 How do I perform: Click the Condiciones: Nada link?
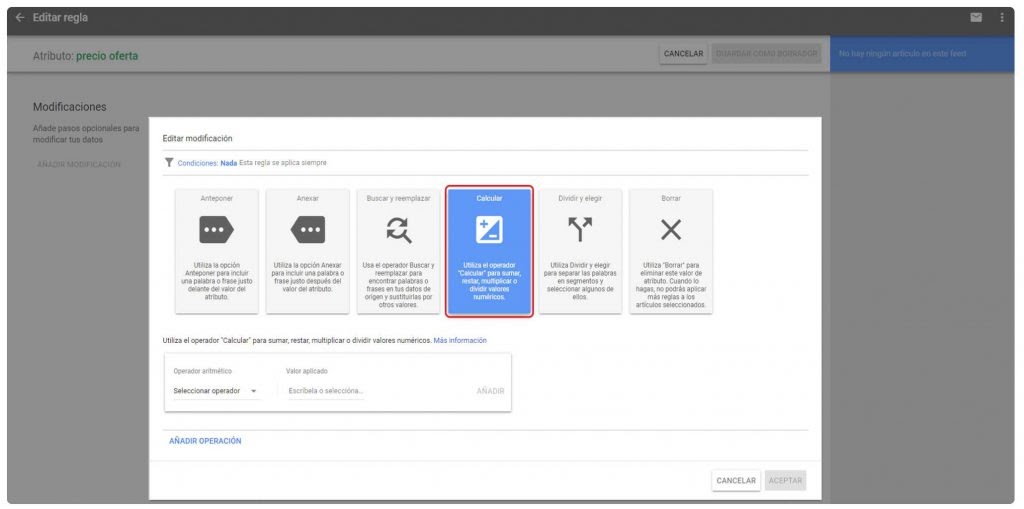(207, 163)
